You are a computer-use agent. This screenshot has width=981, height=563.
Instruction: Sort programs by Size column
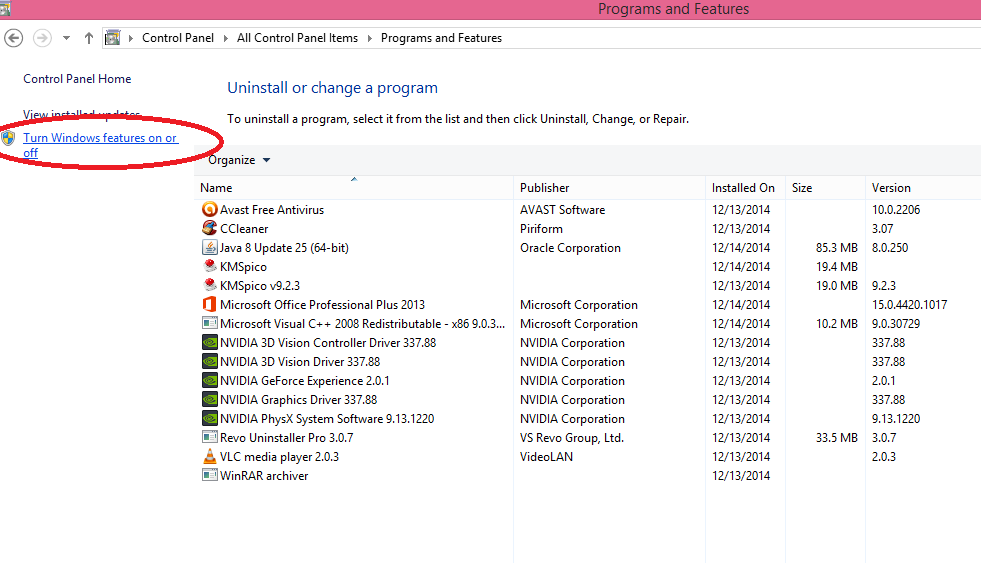825,188
